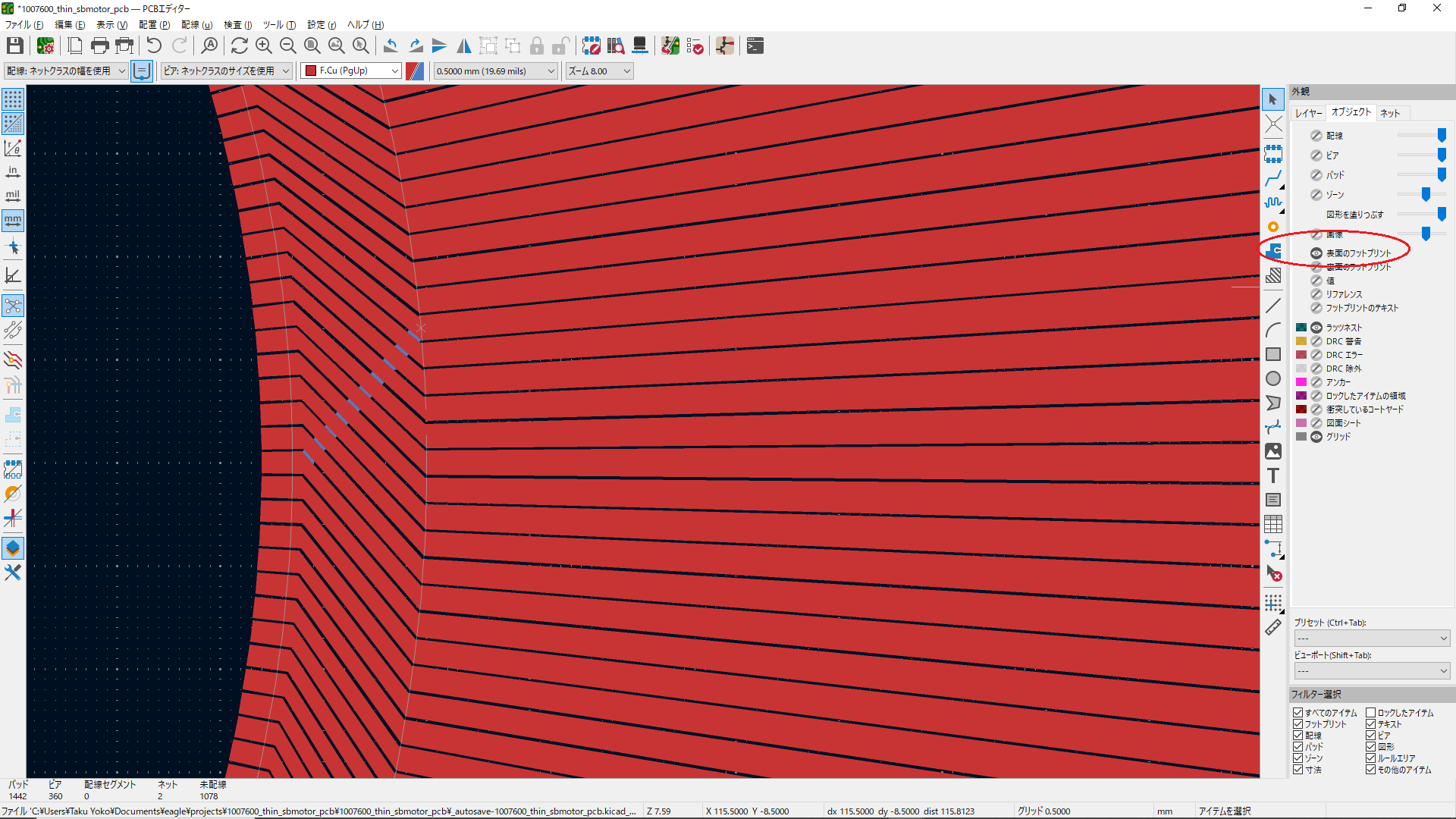Uncheck ルールエリア selection filter
Screen dimensions: 1456x819
(1371, 758)
